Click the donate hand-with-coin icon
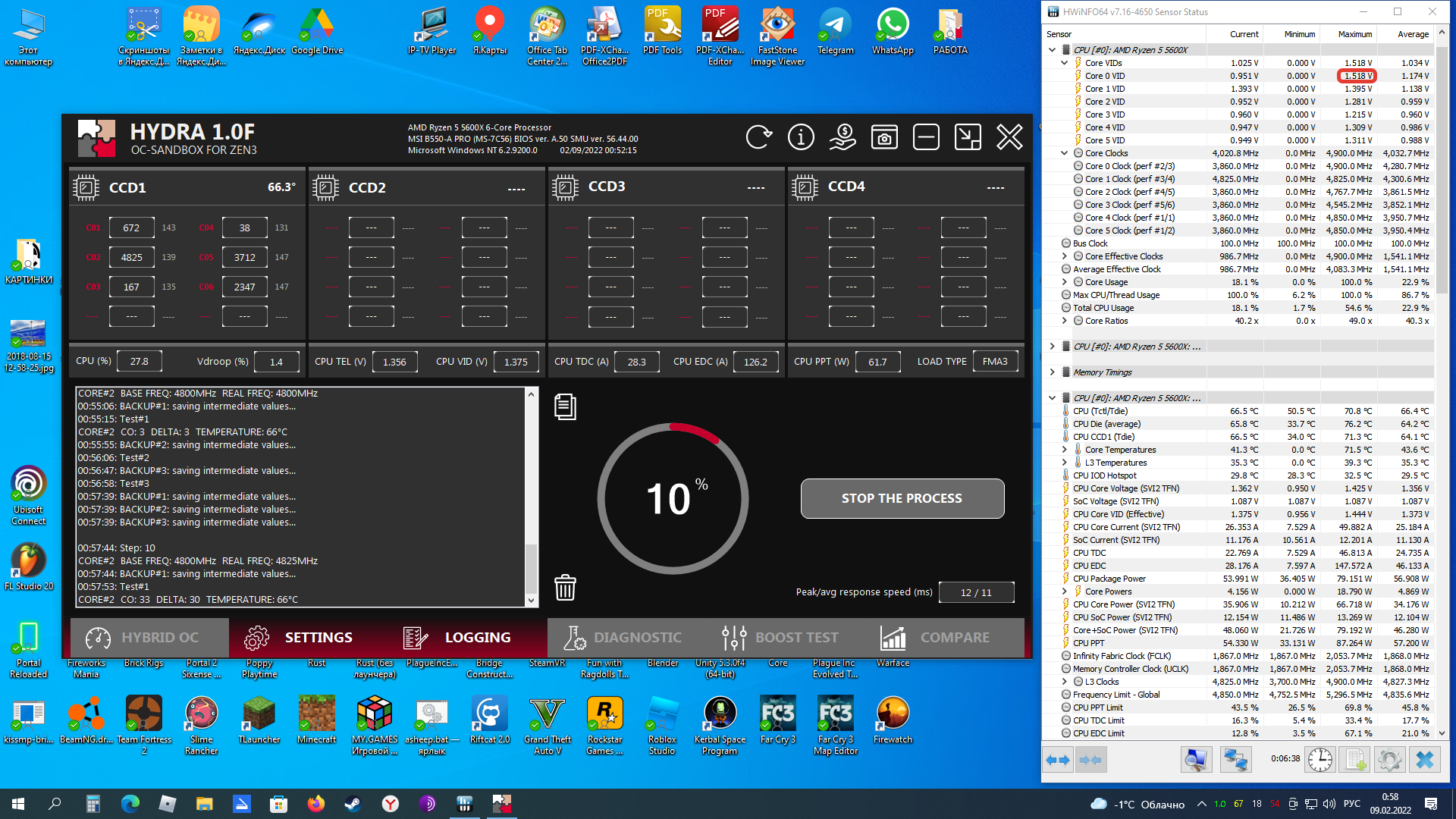1456x819 pixels. (843, 137)
